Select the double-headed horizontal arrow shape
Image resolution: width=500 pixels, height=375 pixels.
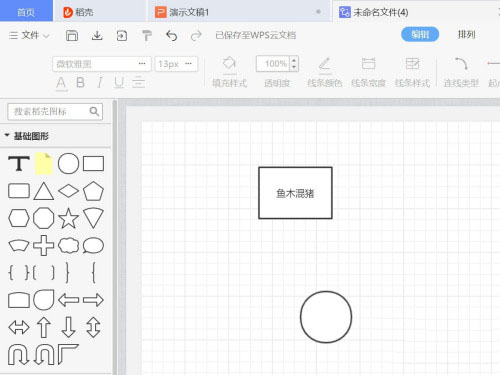point(19,327)
